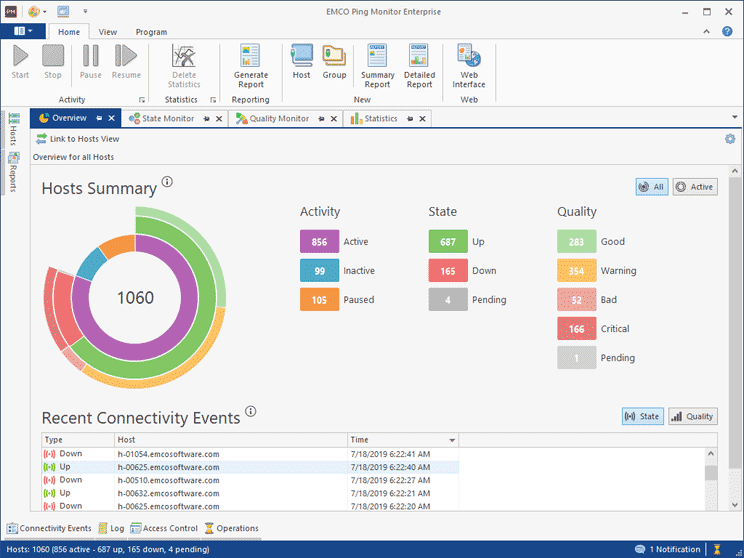Click the window layout icon in title bar
The image size is (744, 558).
pyautogui.click(x=63, y=11)
